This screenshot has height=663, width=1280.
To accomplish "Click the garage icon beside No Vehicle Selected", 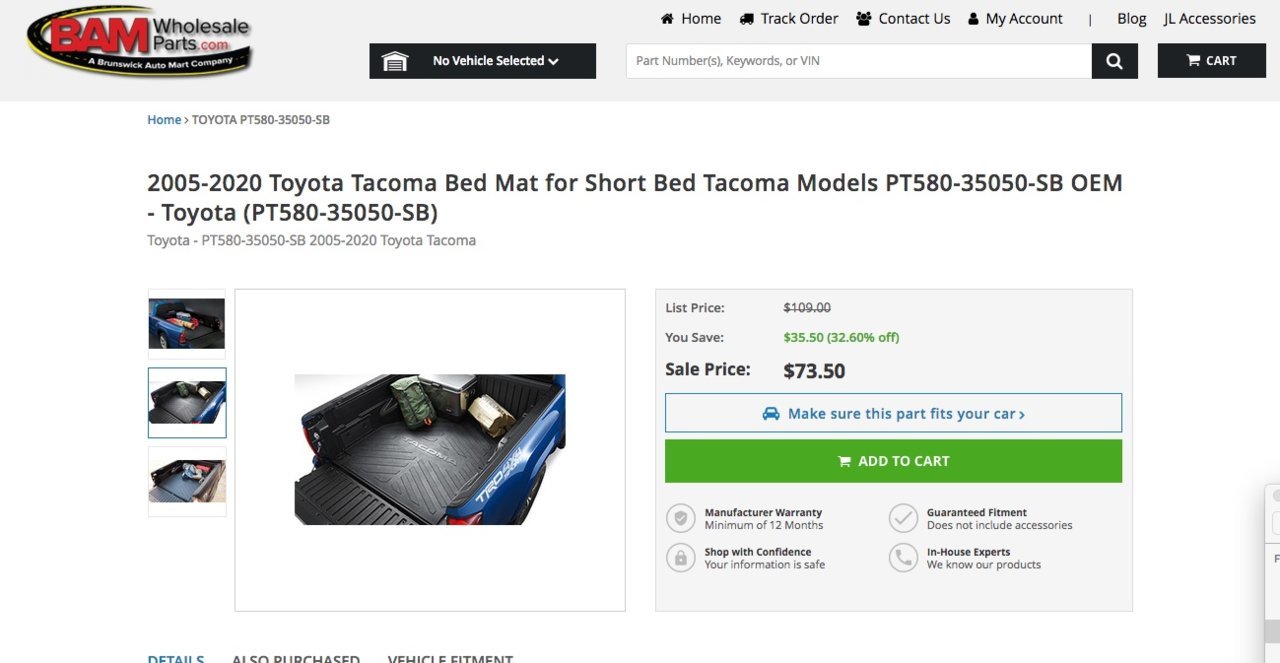I will tap(395, 61).
